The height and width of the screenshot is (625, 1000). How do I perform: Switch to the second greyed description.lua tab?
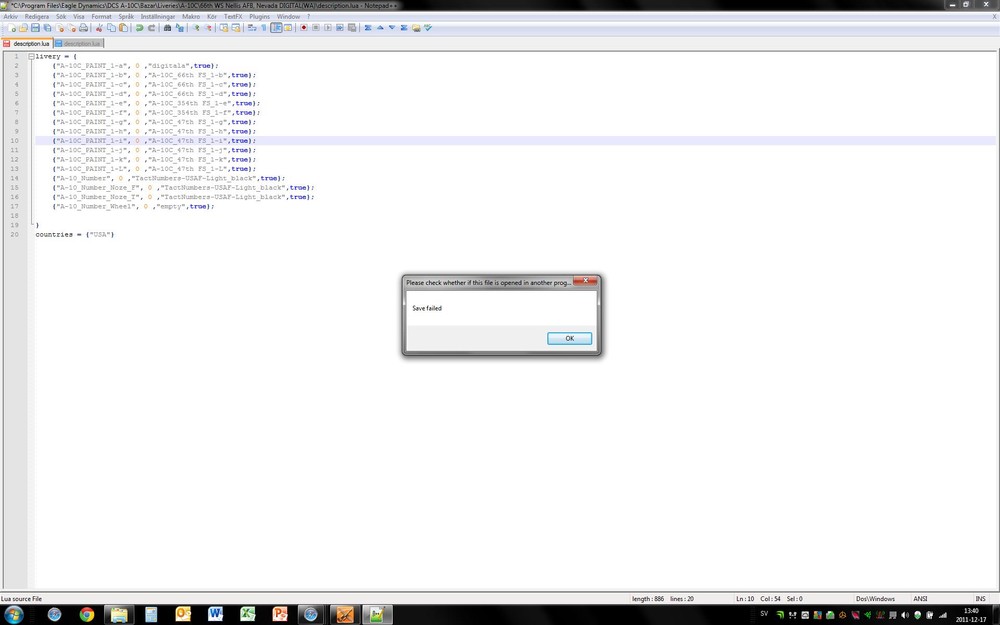[x=78, y=43]
